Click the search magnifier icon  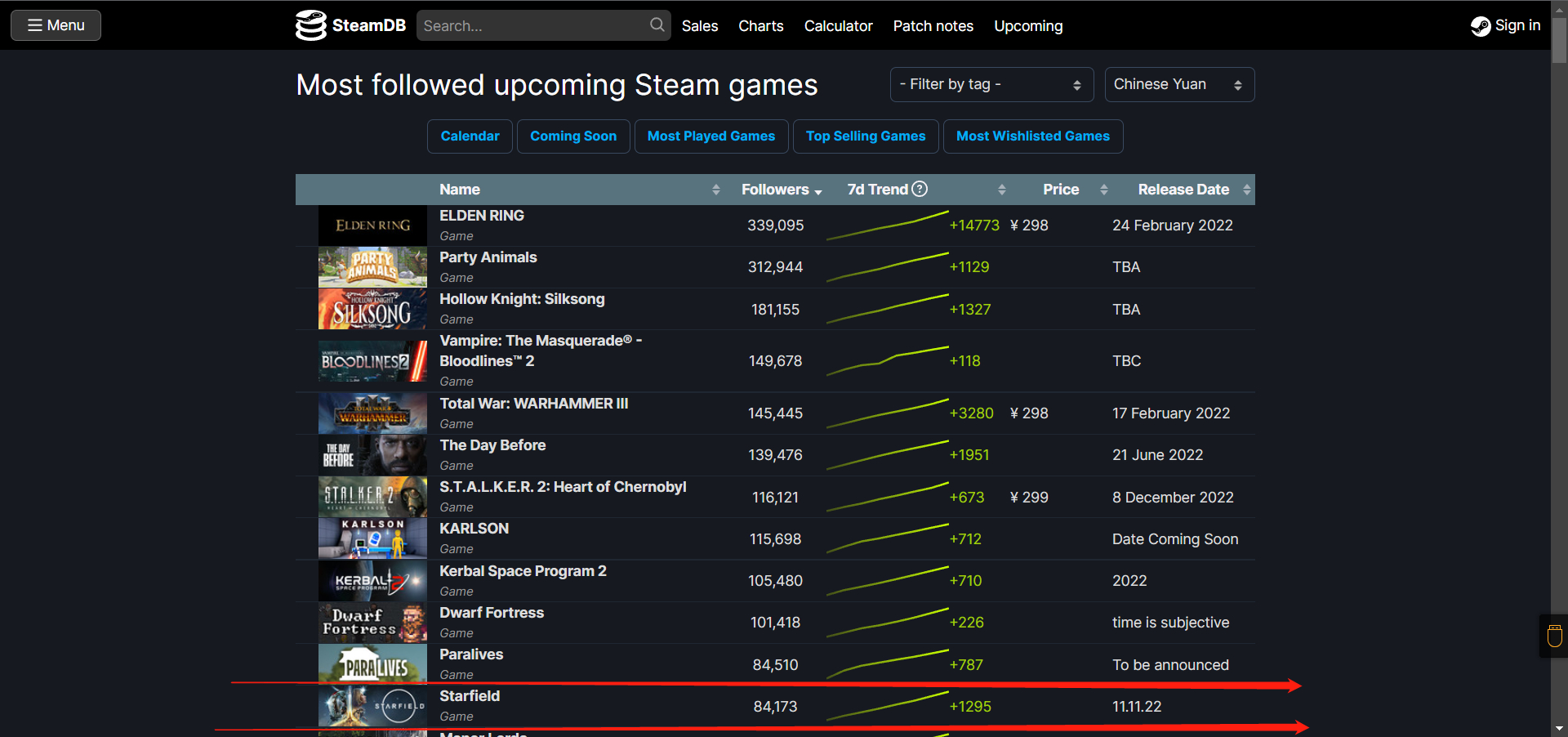click(657, 25)
